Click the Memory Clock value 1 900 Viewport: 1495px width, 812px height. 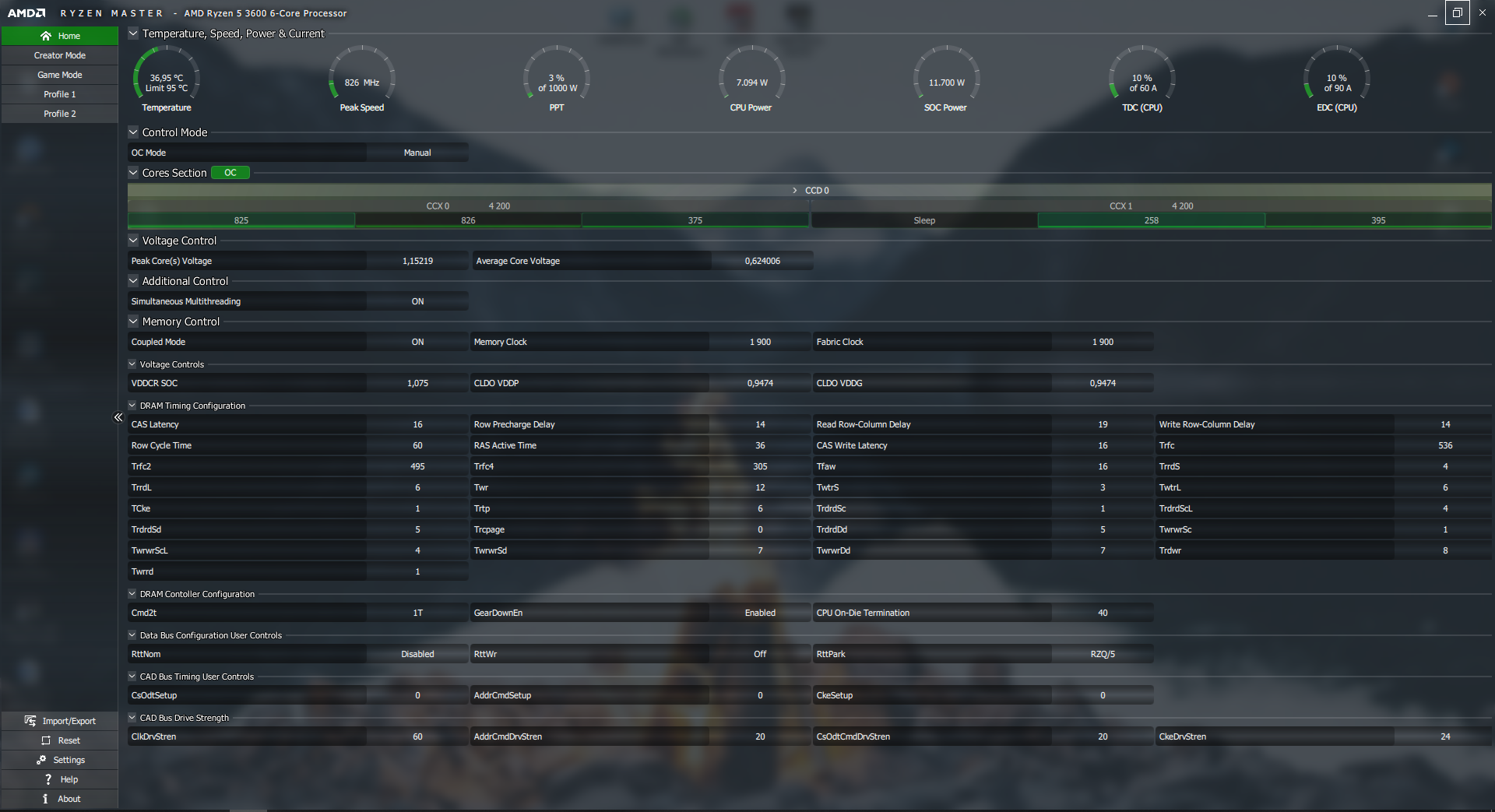pos(760,342)
